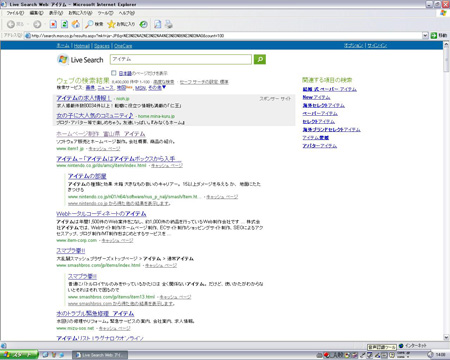Screen dimensions: 450x360
Task: Open the ツール(T) menu
Action: (x=105, y=13)
